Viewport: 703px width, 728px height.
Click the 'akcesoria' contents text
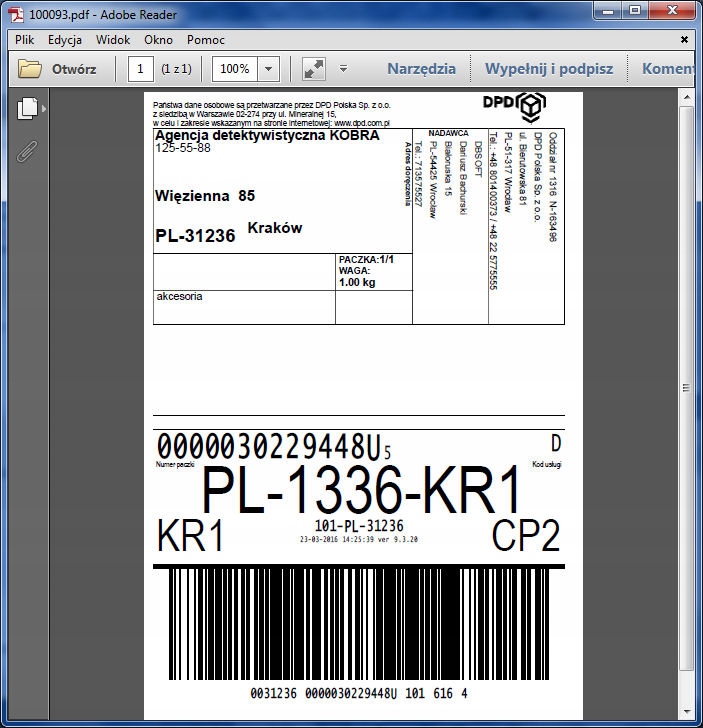coord(179,296)
